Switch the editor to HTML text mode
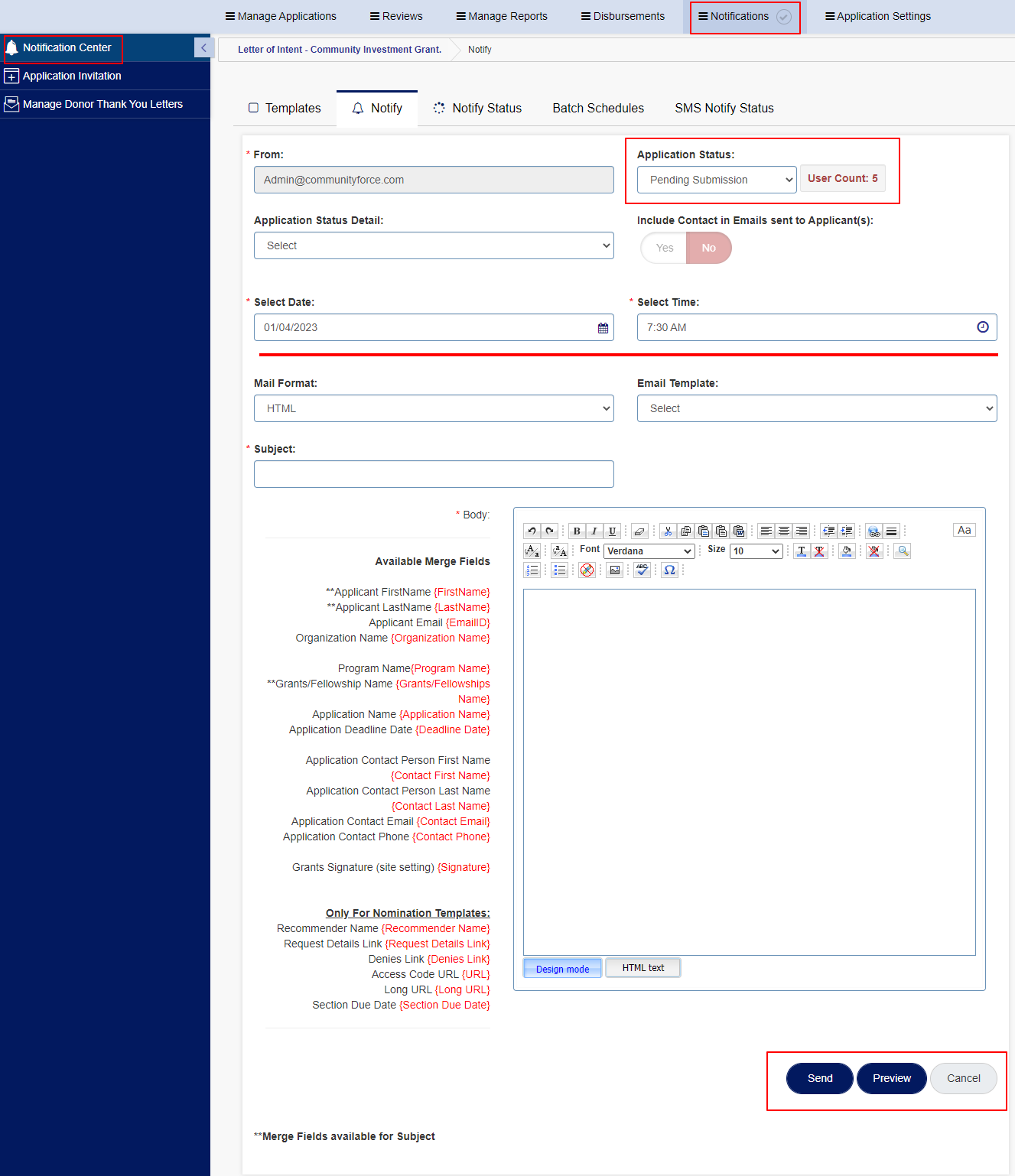This screenshot has height=1176, width=1015. (643, 968)
